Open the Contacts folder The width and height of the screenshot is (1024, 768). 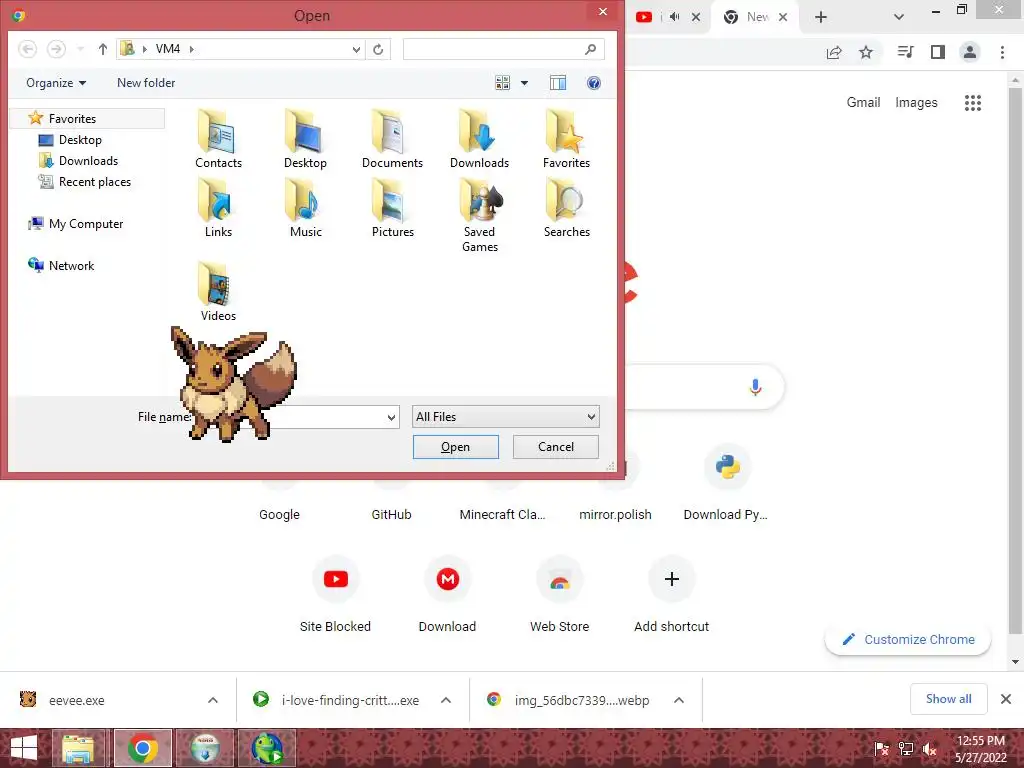click(218, 139)
